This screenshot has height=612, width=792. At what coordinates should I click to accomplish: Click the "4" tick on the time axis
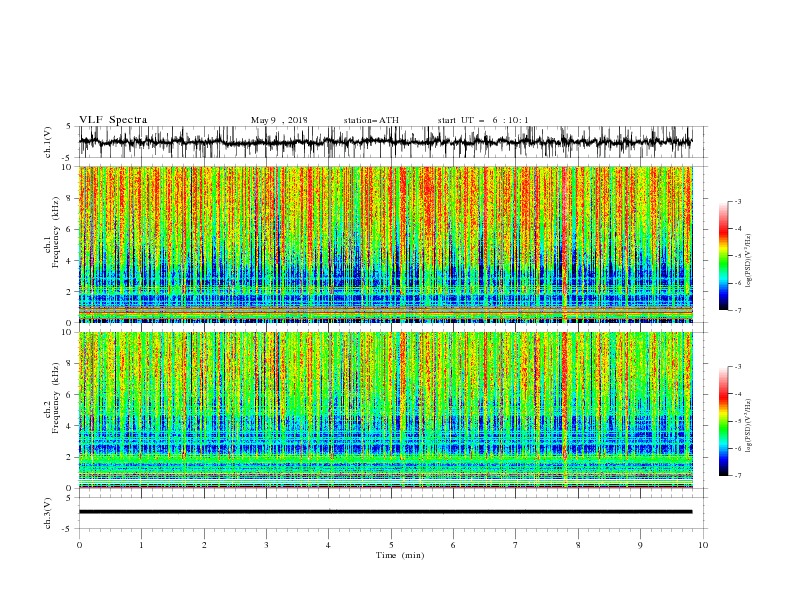tap(328, 545)
